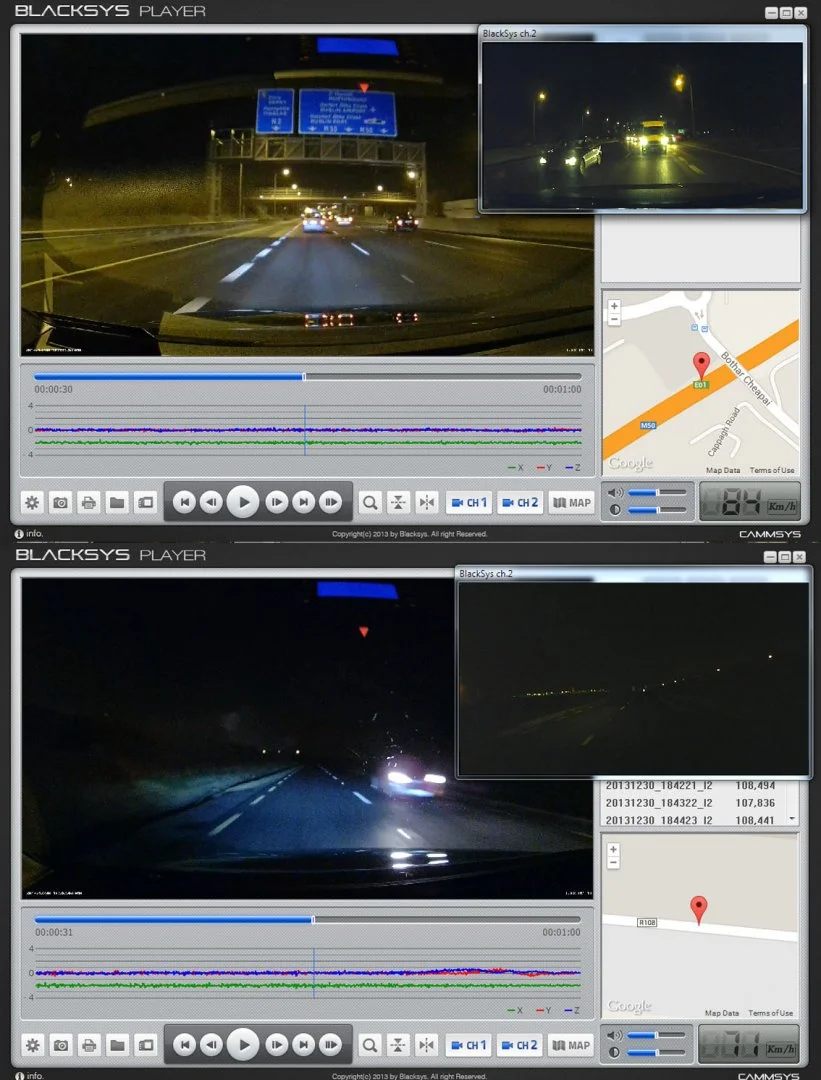The width and height of the screenshot is (821, 1080).
Task: Play video in bottom player
Action: [243, 1045]
